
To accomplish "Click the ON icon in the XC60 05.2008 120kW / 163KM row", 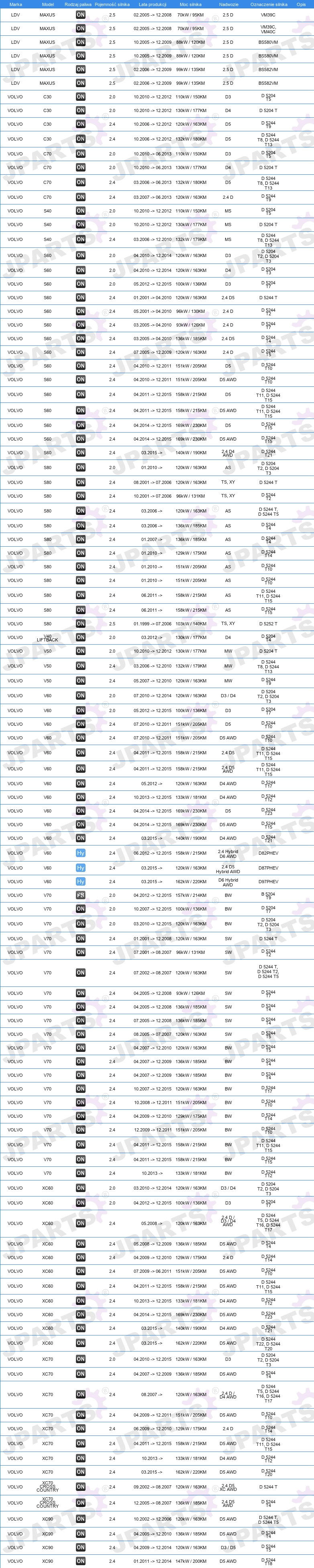I will (80, 1223).
